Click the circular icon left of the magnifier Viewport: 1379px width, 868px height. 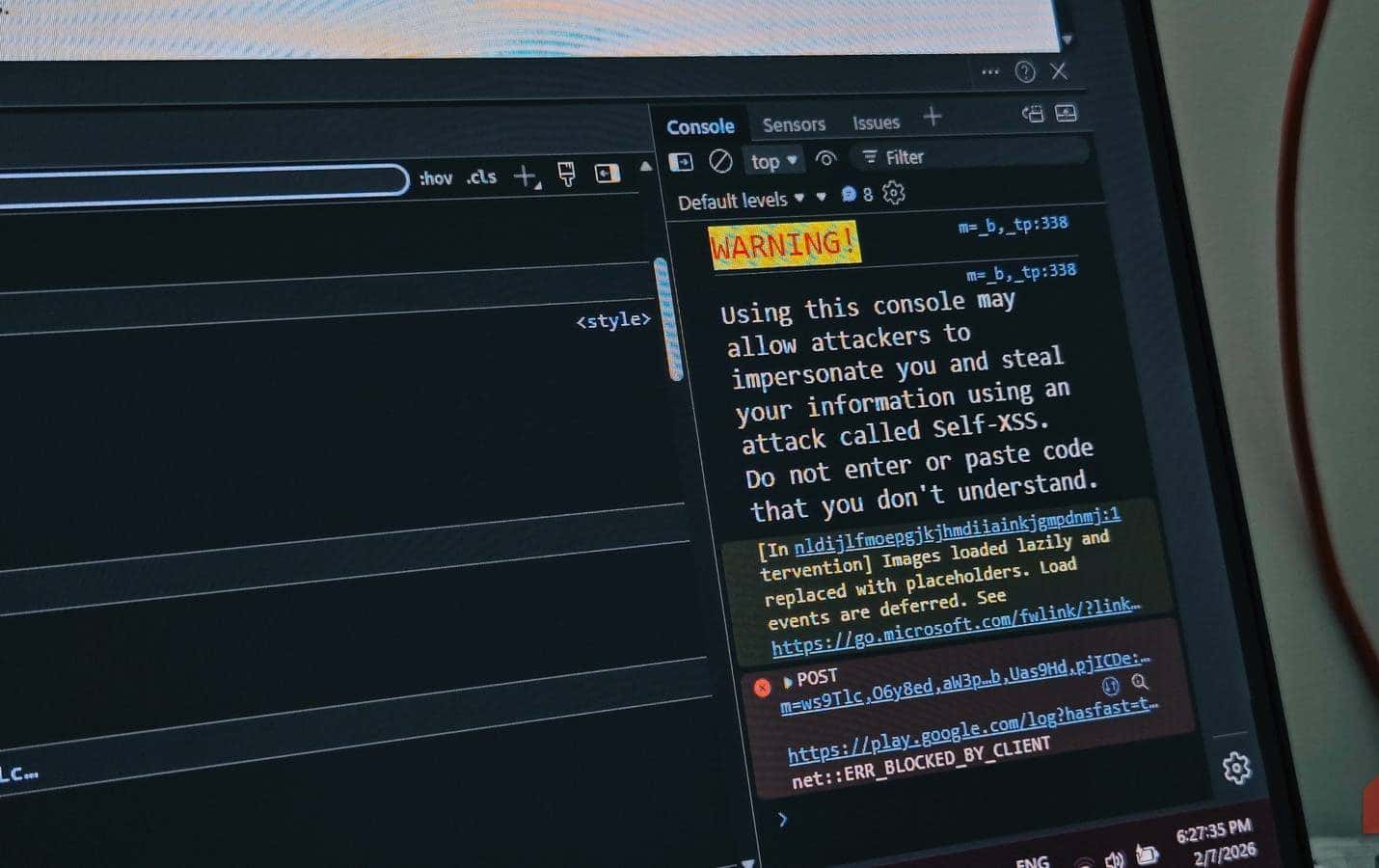[1111, 686]
